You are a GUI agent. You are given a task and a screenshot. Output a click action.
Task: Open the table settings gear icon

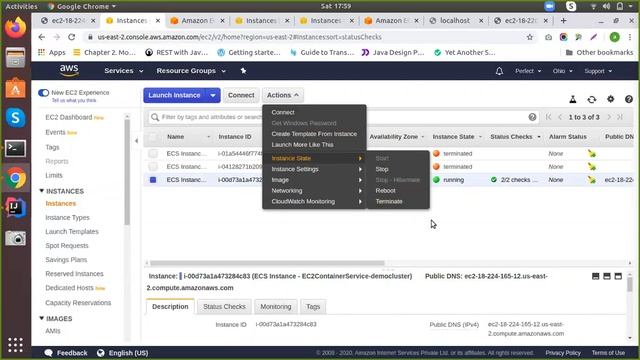coord(611,99)
